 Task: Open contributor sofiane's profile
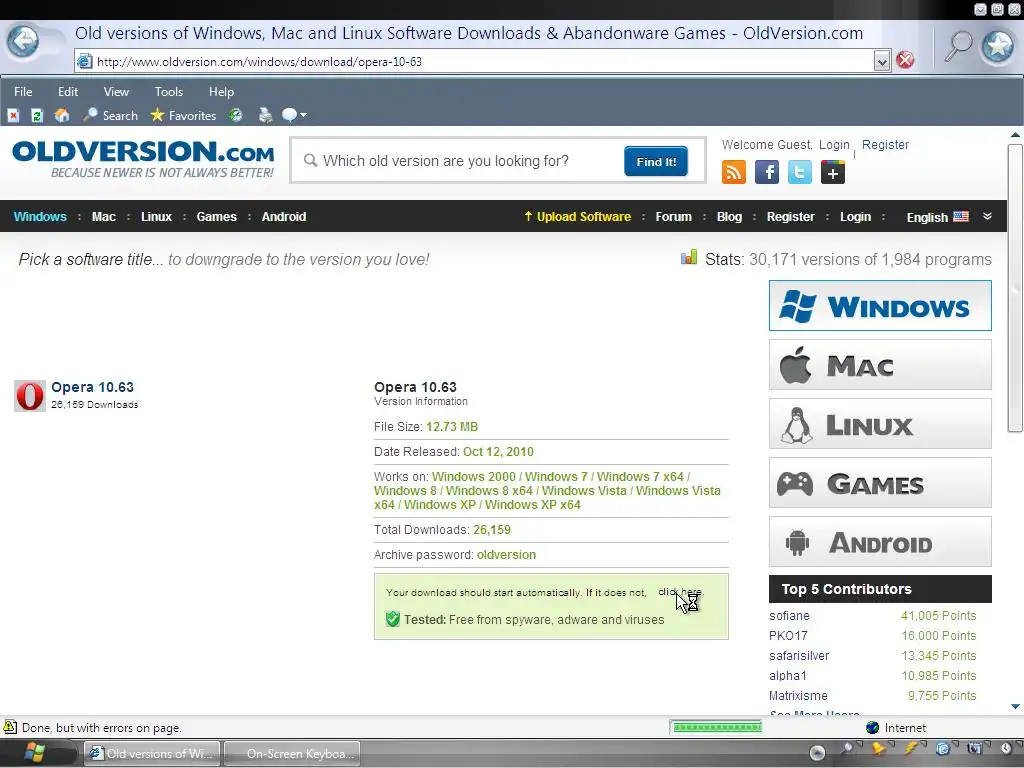point(789,616)
